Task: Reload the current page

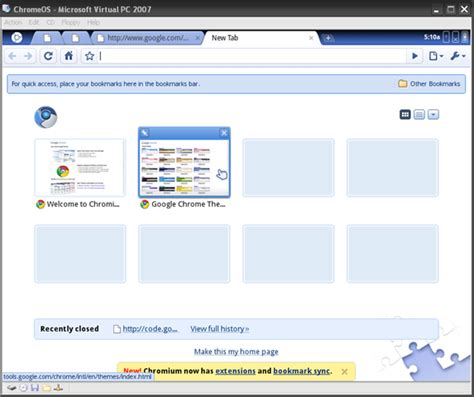Action: tap(48, 56)
